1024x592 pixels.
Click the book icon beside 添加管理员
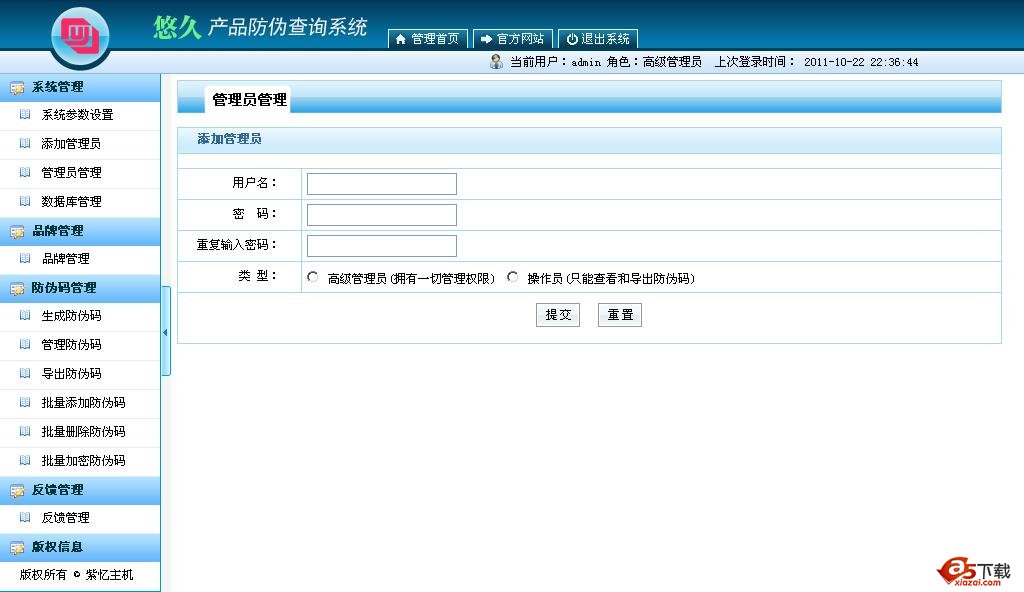pos(25,143)
